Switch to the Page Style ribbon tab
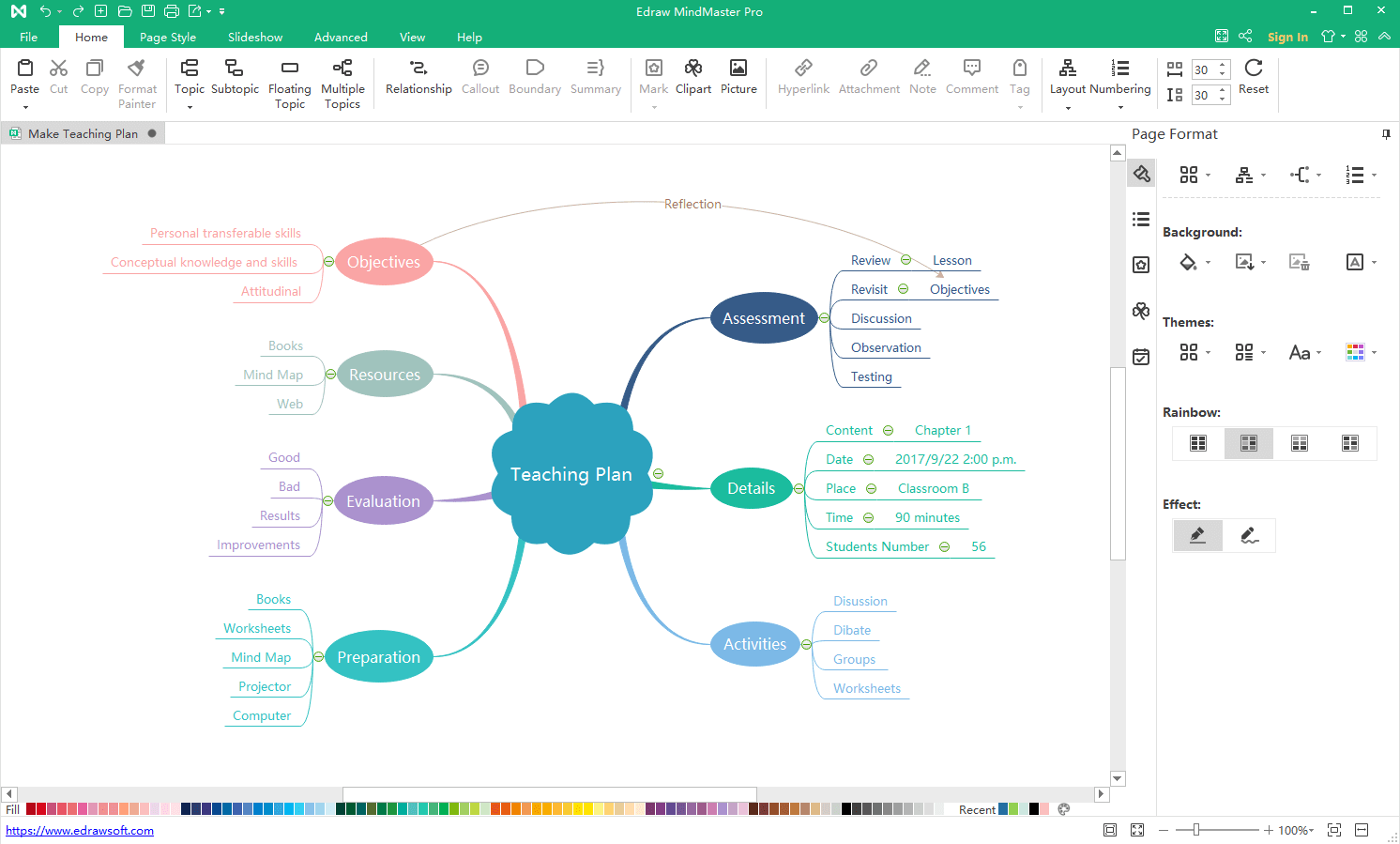This screenshot has width=1400, height=844. click(x=167, y=37)
